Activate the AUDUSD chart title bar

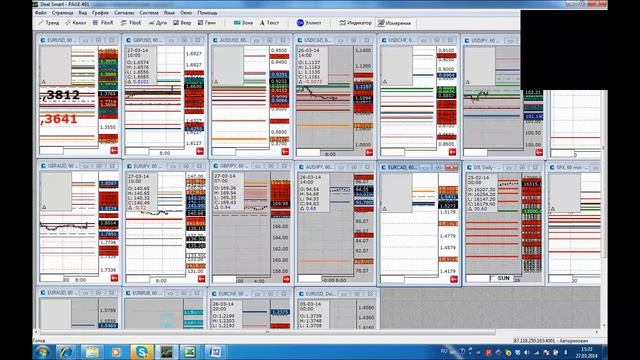click(250, 40)
